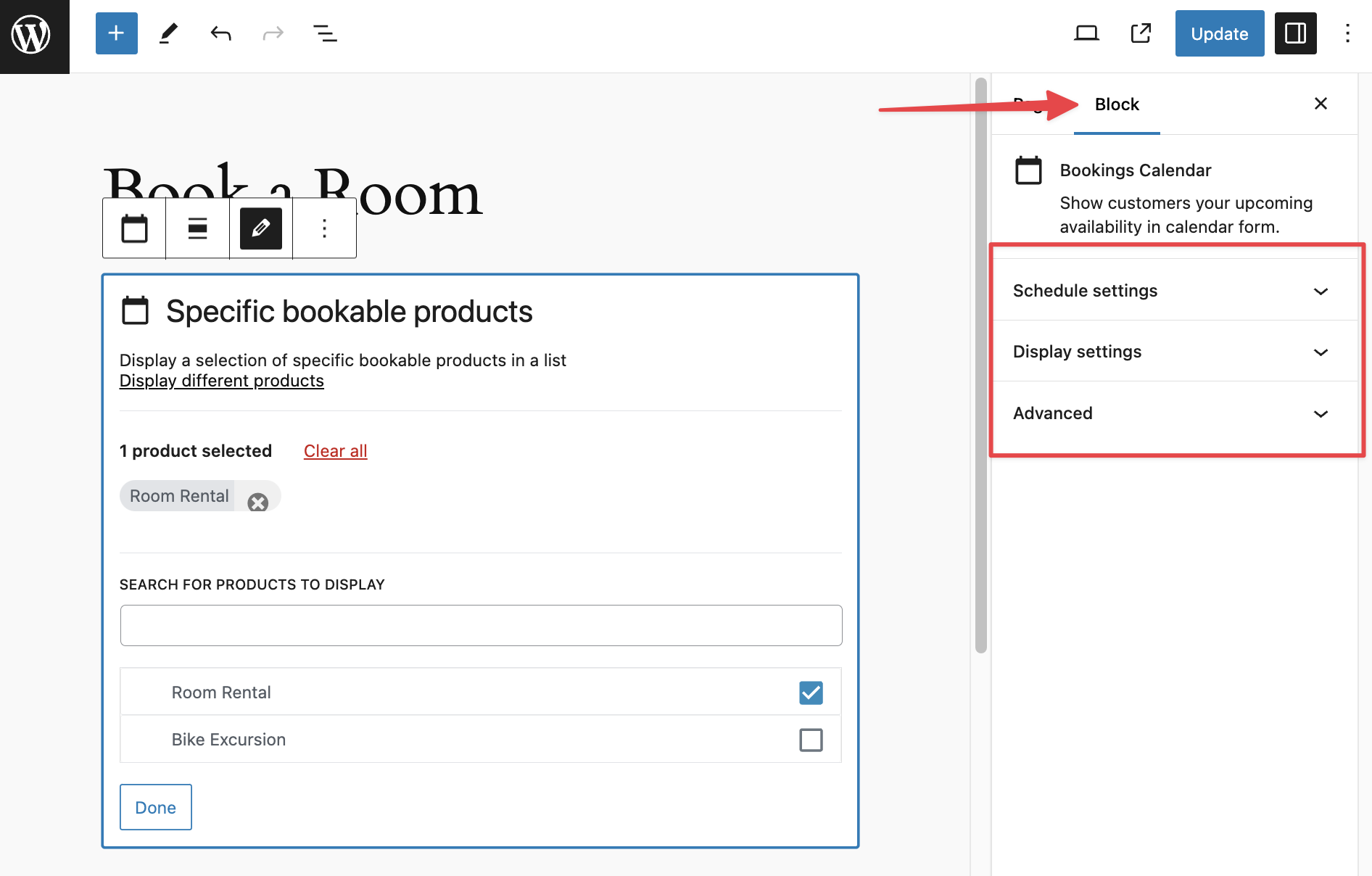This screenshot has height=876, width=1372.
Task: Undo the last change
Action: pos(220,33)
